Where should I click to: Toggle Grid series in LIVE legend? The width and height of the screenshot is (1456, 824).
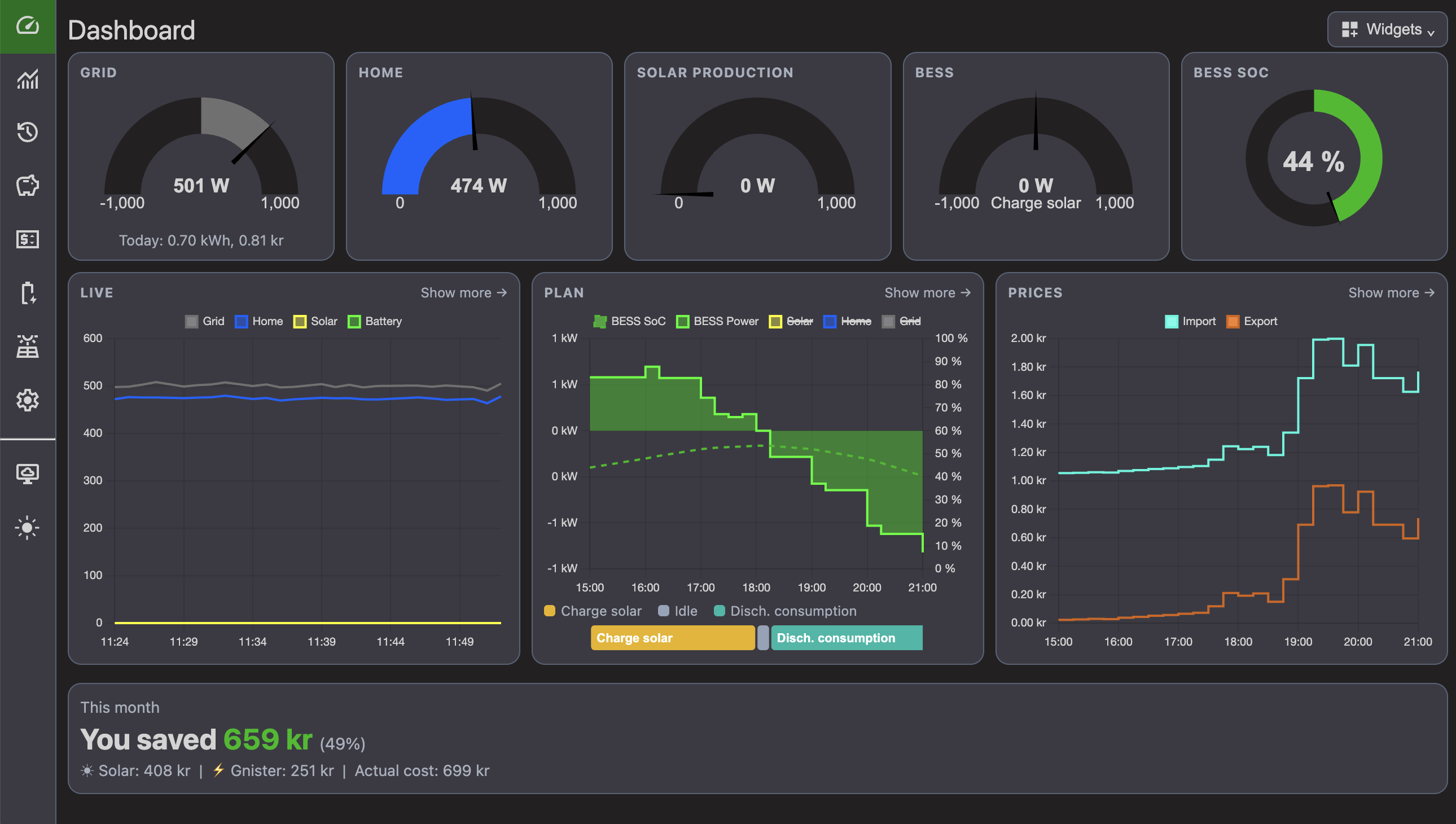point(205,322)
